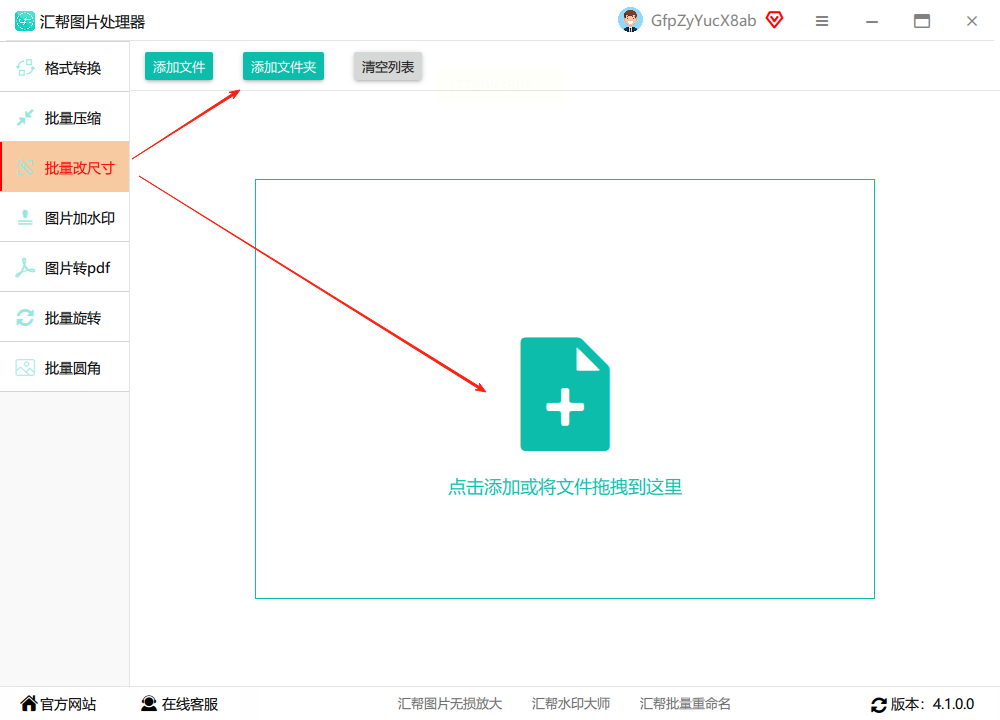Click the user avatar picture
This screenshot has height=720, width=1000.
[x=630, y=20]
